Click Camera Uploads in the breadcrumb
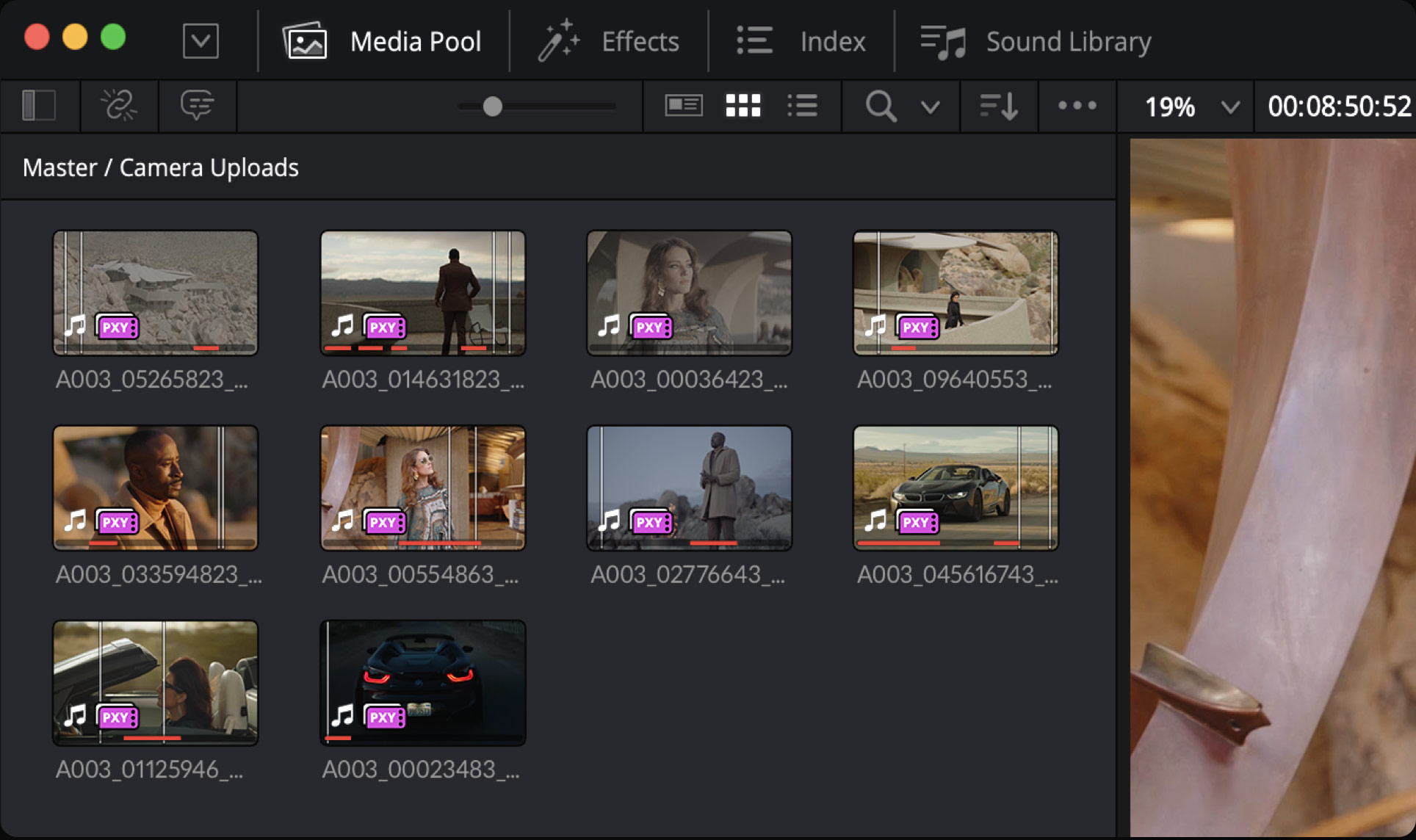 [210, 167]
